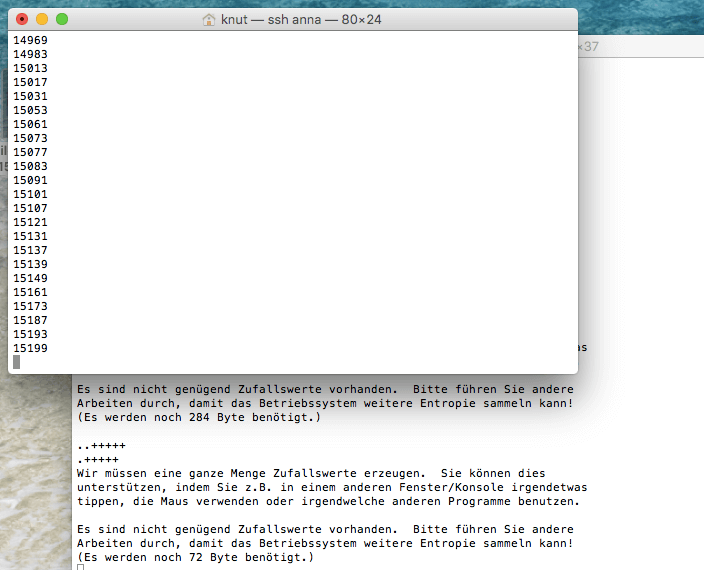Select the number 15121 in the terminal

30,222
